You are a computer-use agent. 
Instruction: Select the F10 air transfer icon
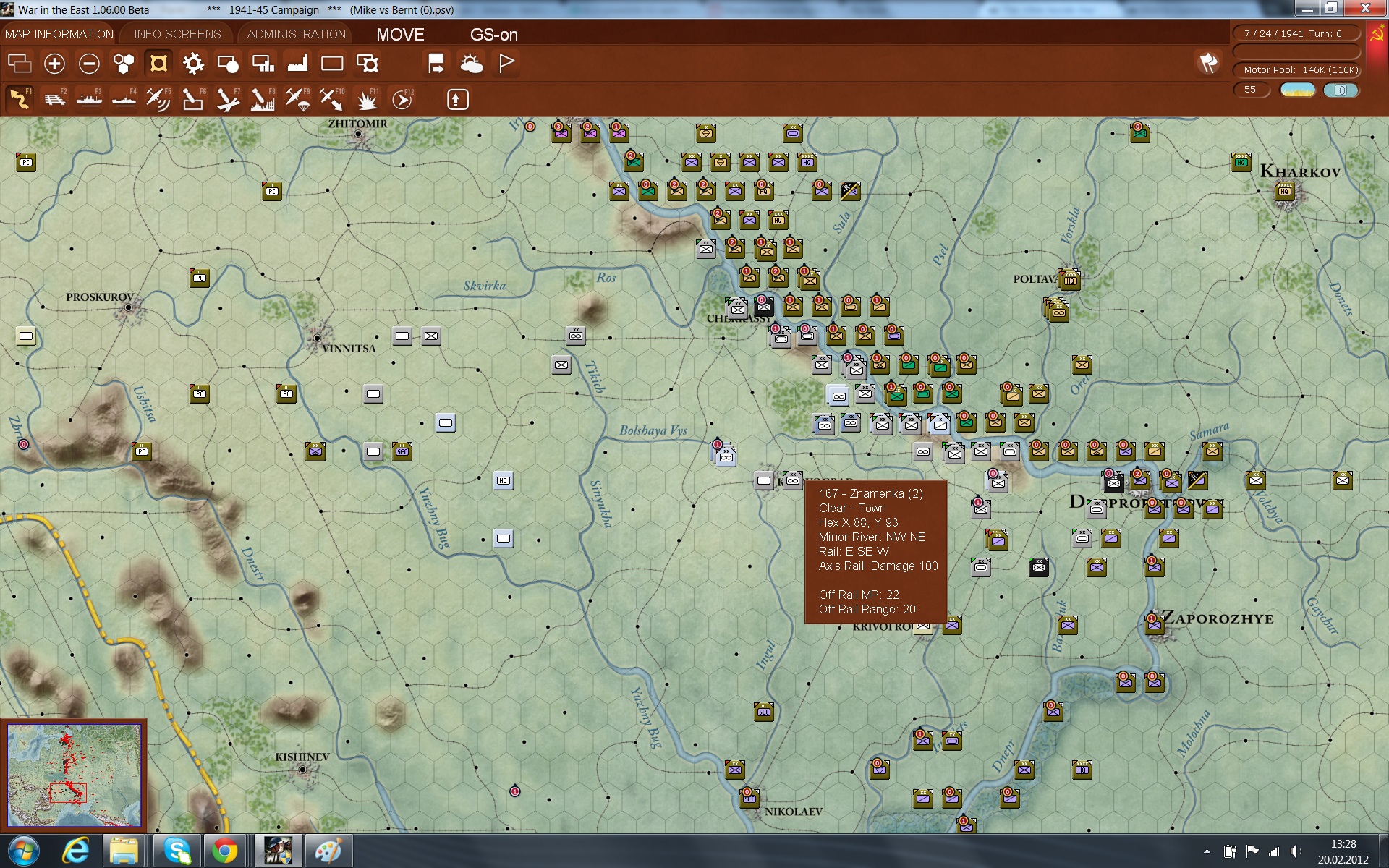(332, 99)
